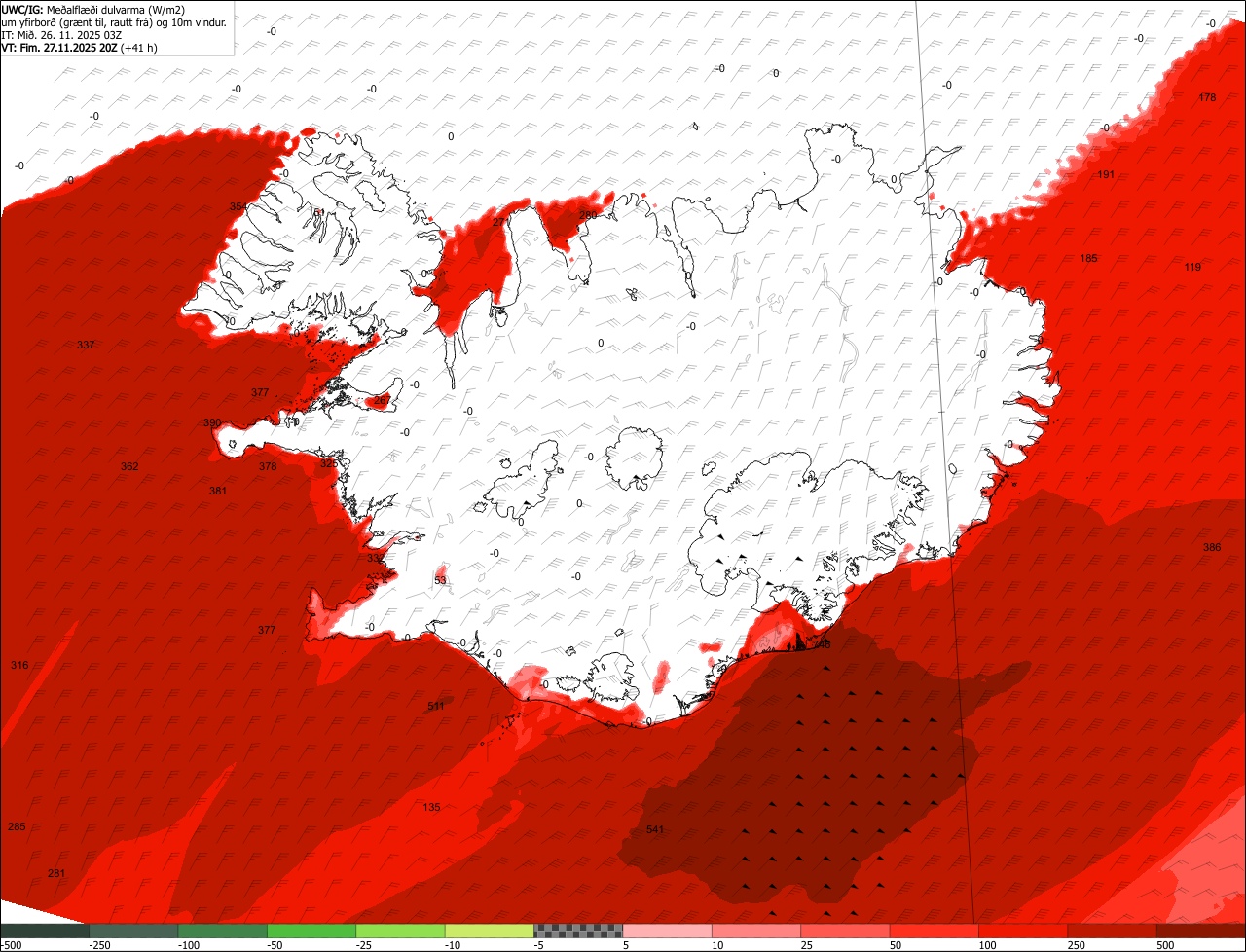Click the valid time 'VT: Fim. 27.11.2025 20Z (+41 h)'
The height and width of the screenshot is (952, 1246).
79,47
